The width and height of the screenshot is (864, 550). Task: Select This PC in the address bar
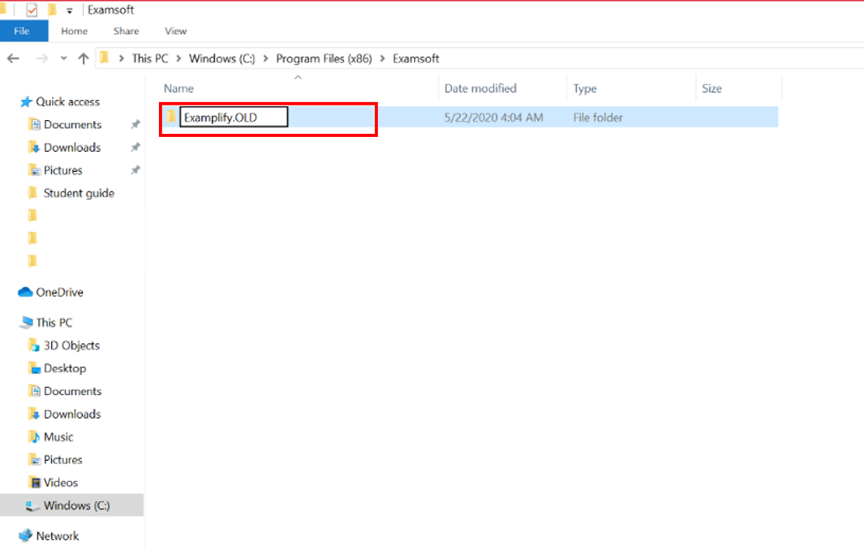pyautogui.click(x=150, y=58)
